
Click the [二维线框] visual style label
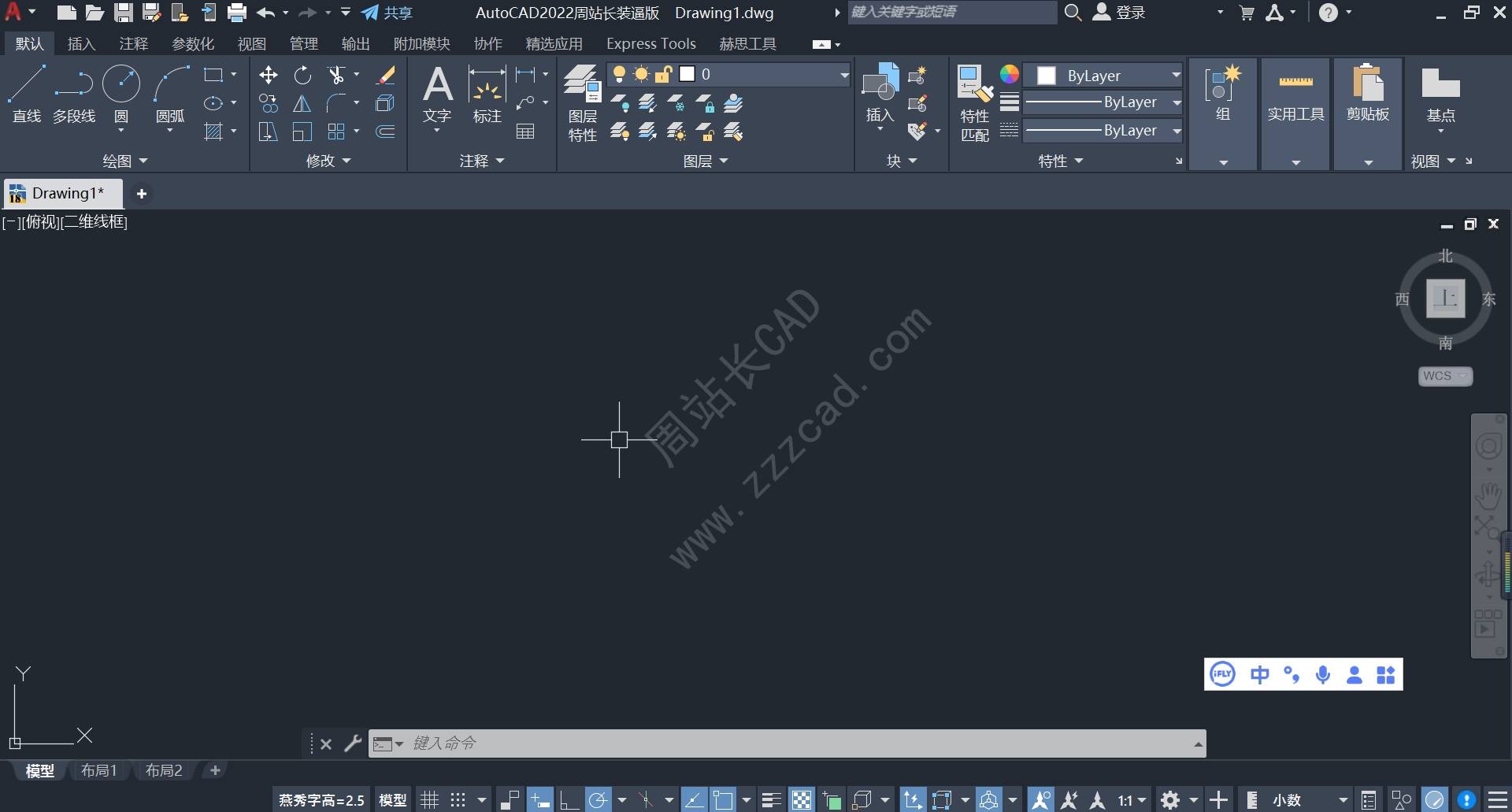(x=94, y=222)
